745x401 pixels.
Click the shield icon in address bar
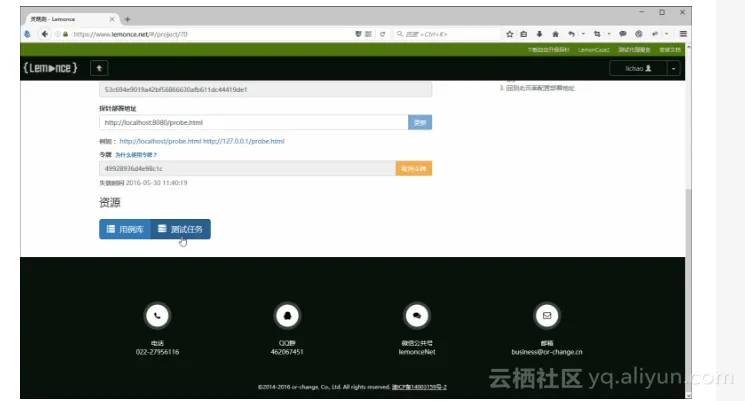pyautogui.click(x=358, y=34)
